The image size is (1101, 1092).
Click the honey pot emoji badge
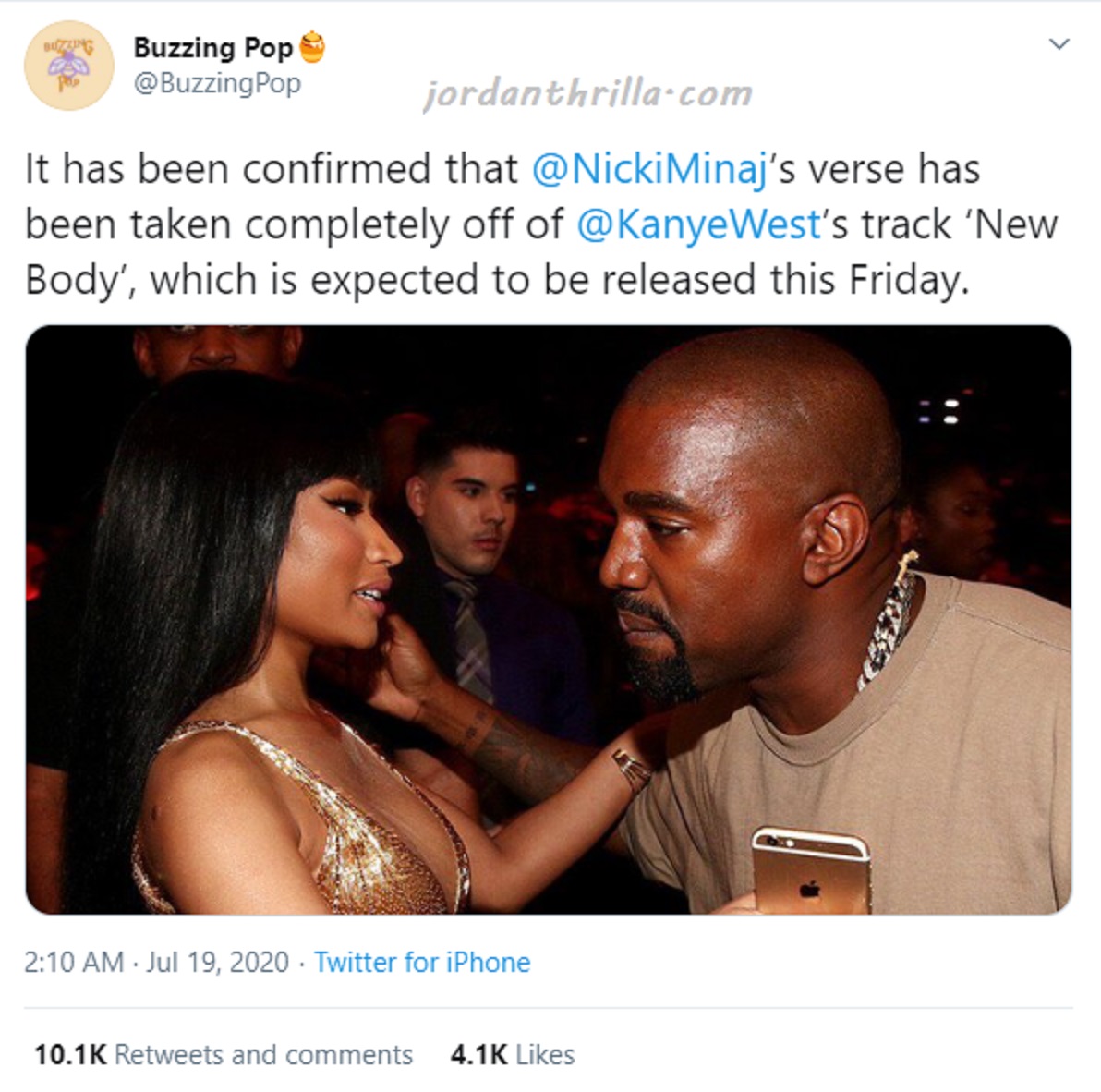click(312, 47)
